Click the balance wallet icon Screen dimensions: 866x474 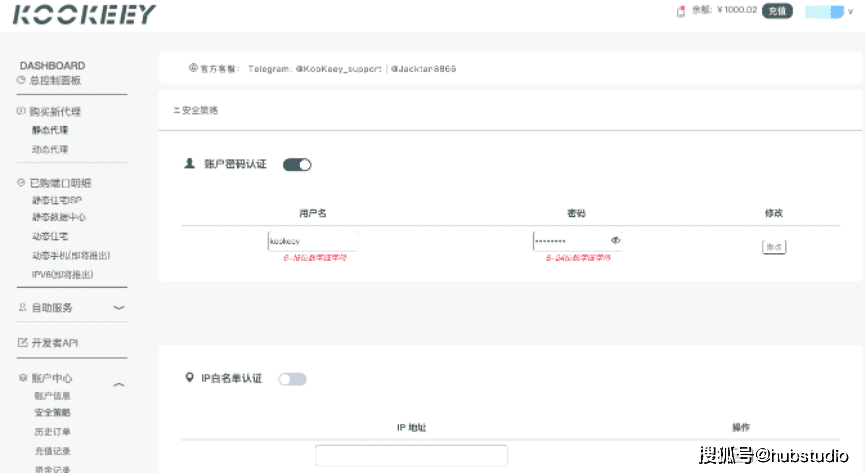point(681,11)
